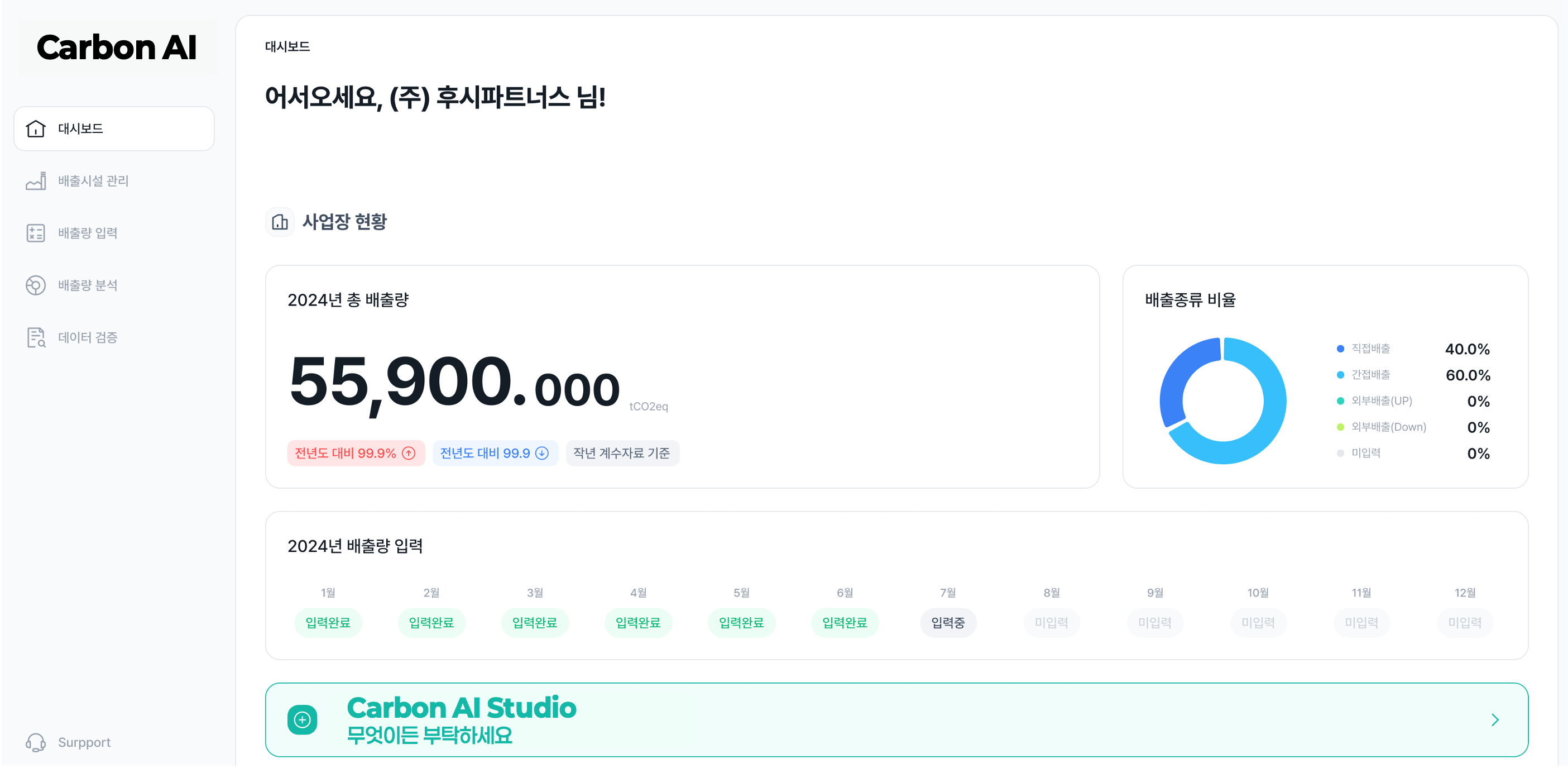Click the 배출시설 관리 factory icon
The height and width of the screenshot is (768, 1568).
36,181
